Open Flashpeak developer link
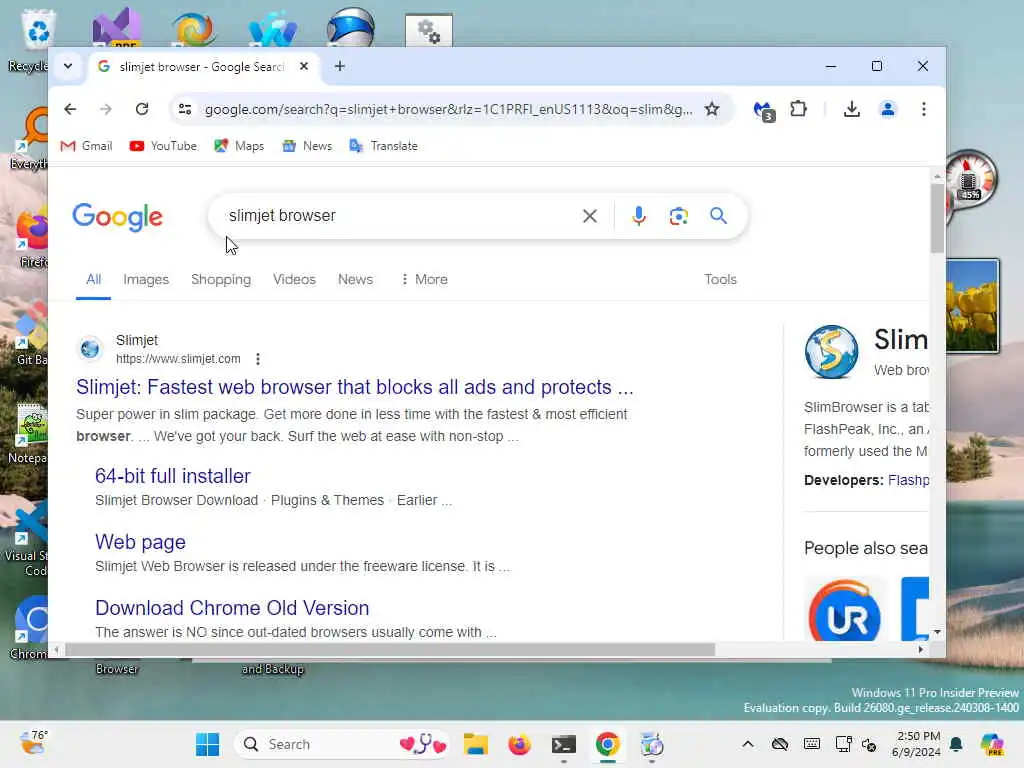The width and height of the screenshot is (1024, 768). pyautogui.click(x=908, y=480)
